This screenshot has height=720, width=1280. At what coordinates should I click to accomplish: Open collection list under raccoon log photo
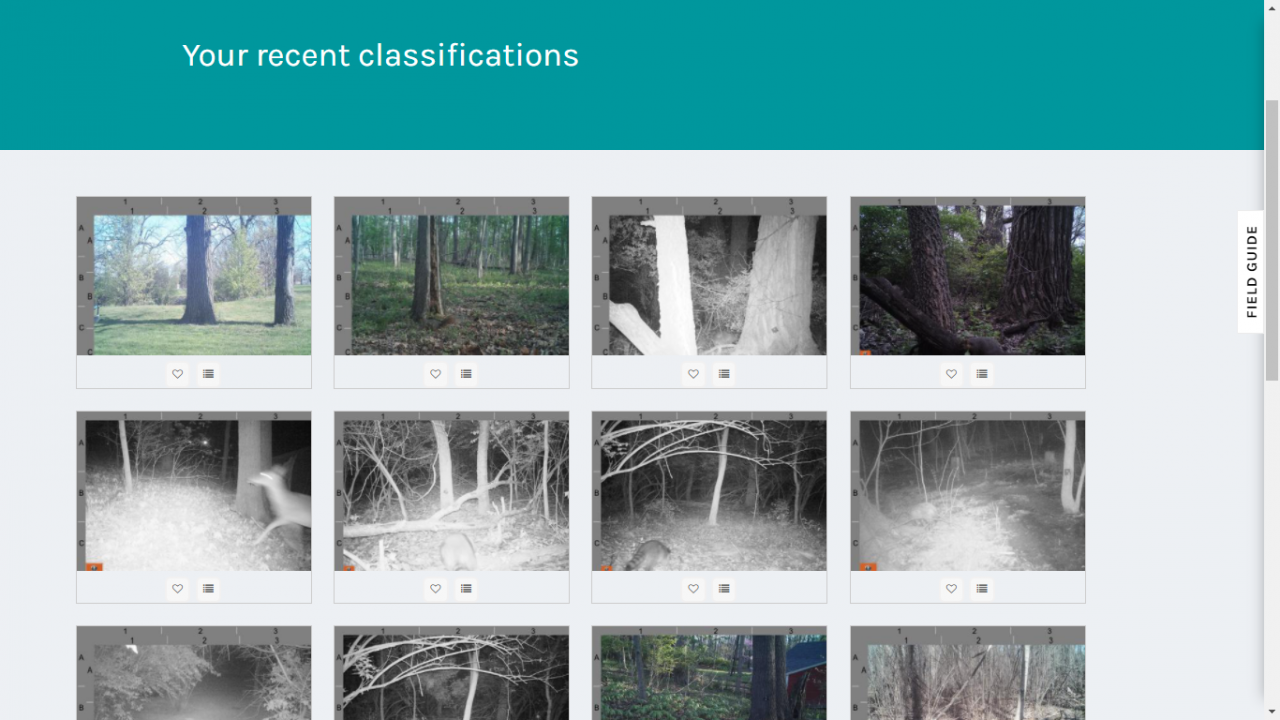point(466,589)
